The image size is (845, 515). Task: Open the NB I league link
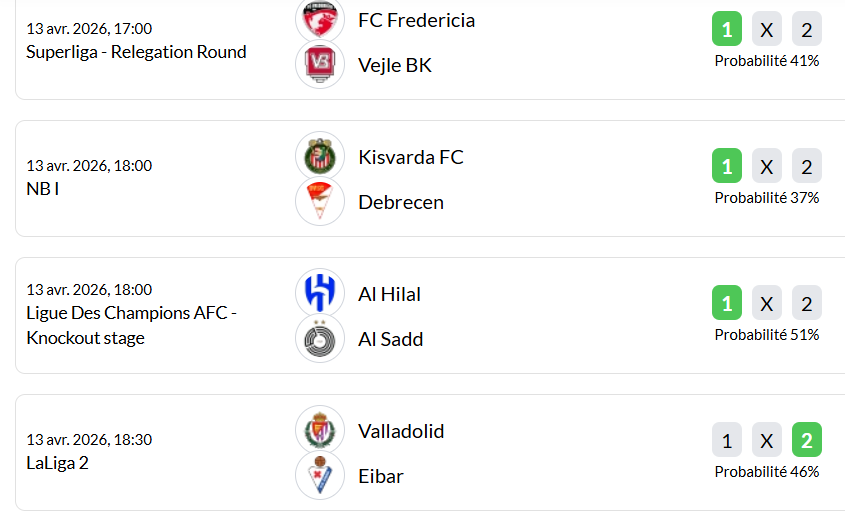(43, 189)
